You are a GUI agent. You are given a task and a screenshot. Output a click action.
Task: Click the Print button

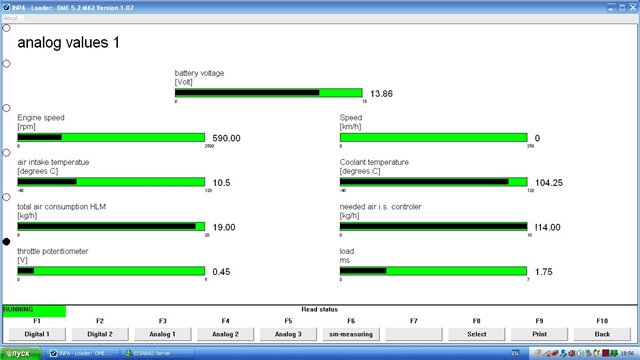point(540,334)
